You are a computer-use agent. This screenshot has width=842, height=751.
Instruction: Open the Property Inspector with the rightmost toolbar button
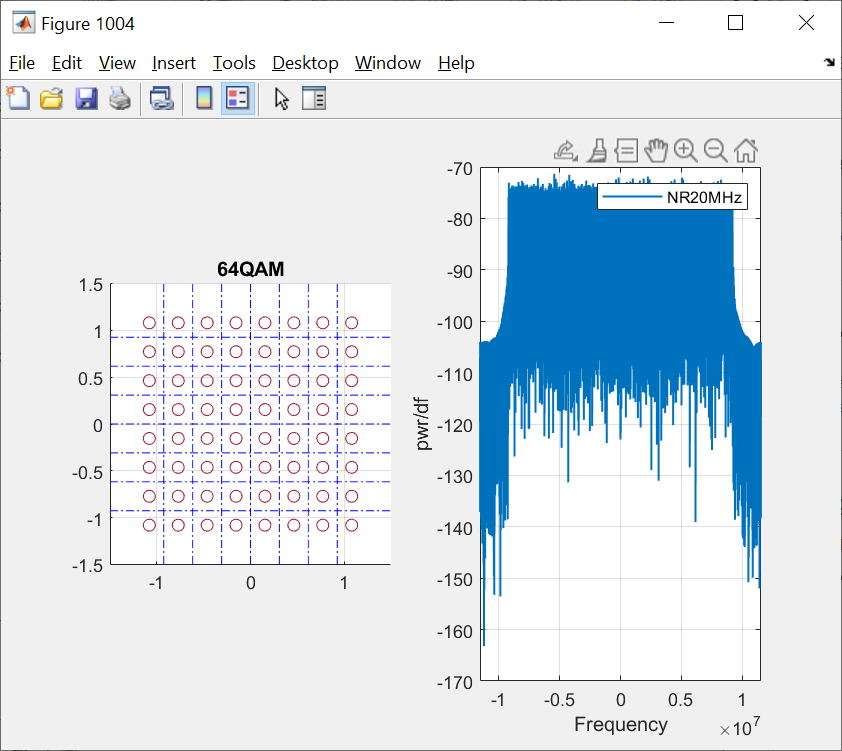(x=313, y=98)
